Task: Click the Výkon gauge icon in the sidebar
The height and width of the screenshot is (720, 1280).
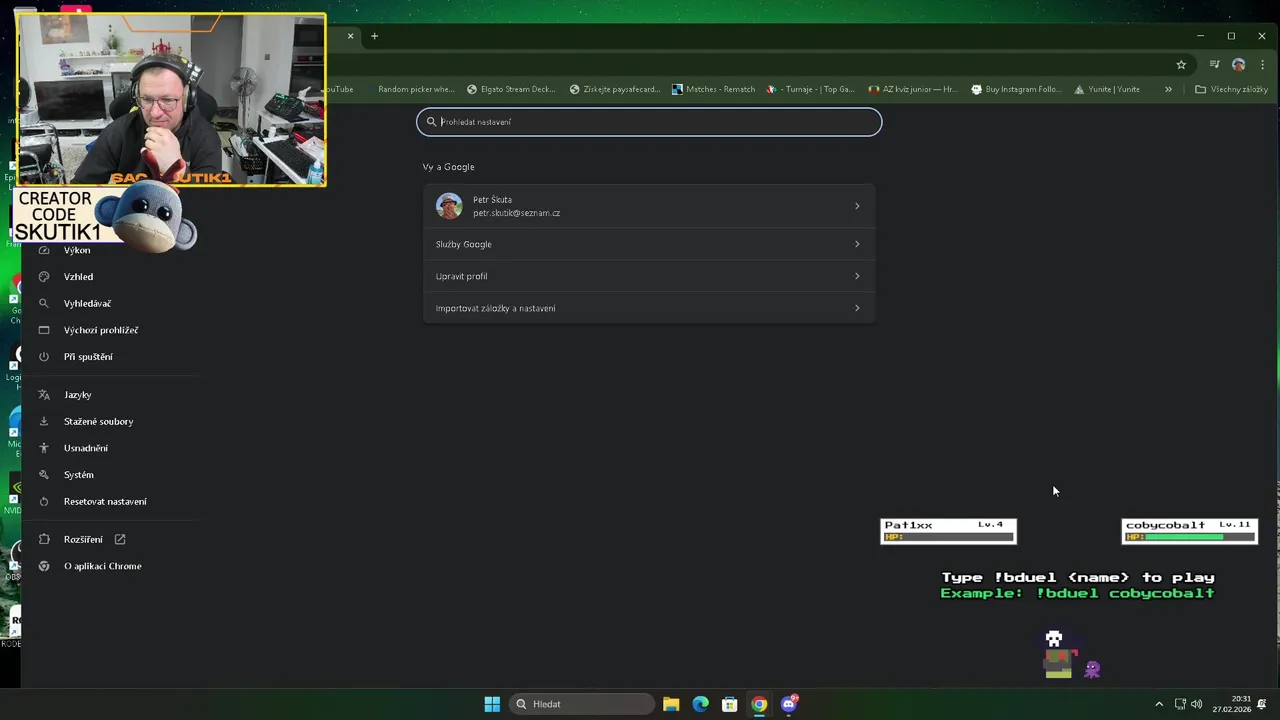Action: pyautogui.click(x=44, y=250)
